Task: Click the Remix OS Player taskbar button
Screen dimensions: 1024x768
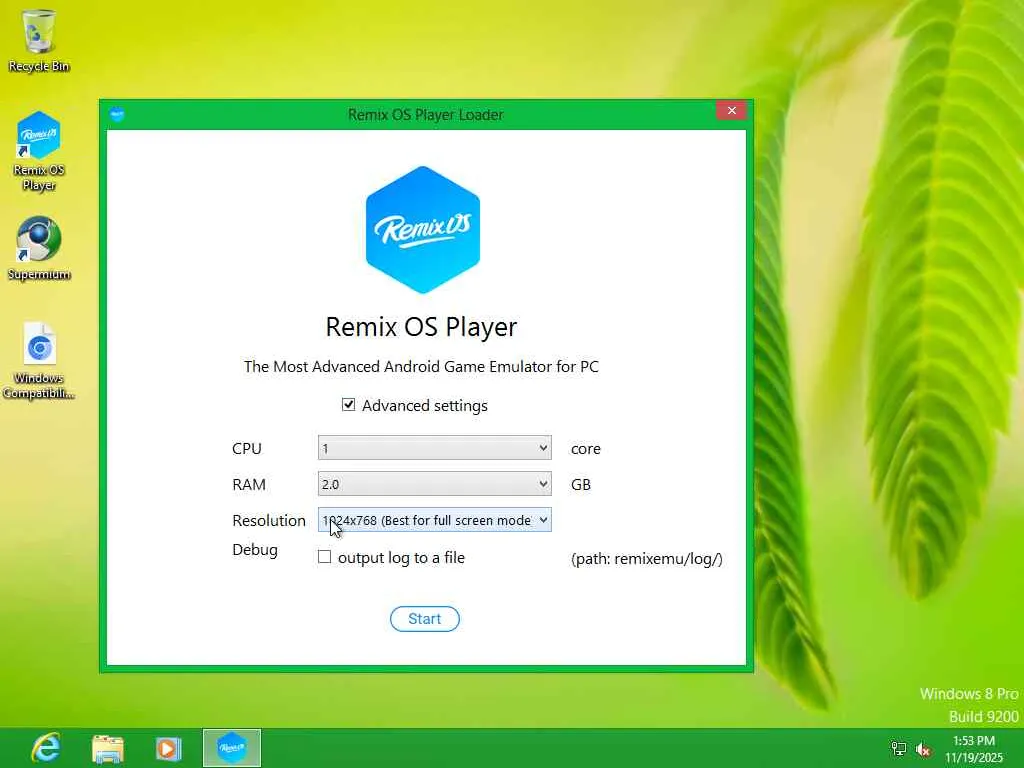Action: point(232,748)
